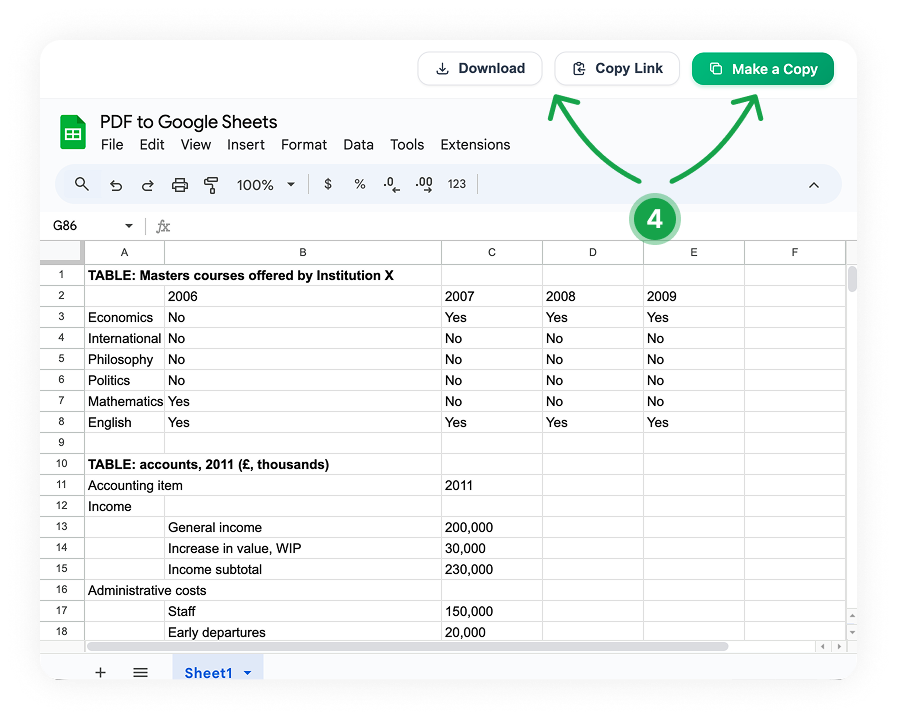Open the Sheet1 tab menu arrow
The height and width of the screenshot is (720, 897).
coord(246,673)
